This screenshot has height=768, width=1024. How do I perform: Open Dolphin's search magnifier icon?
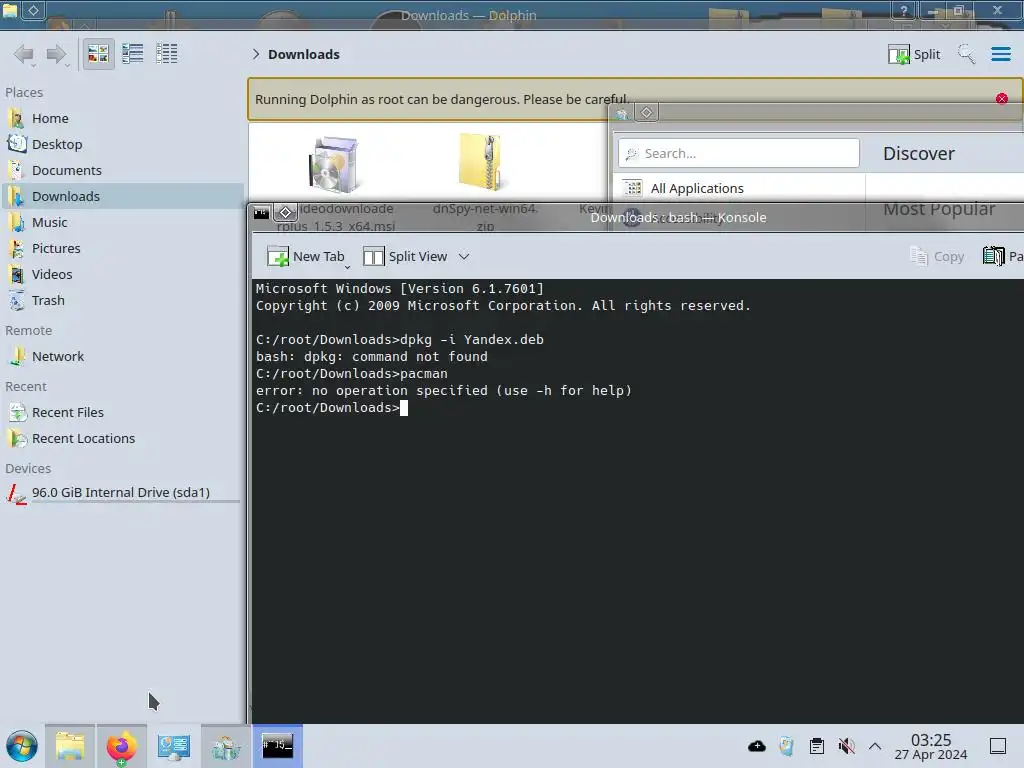click(x=966, y=54)
